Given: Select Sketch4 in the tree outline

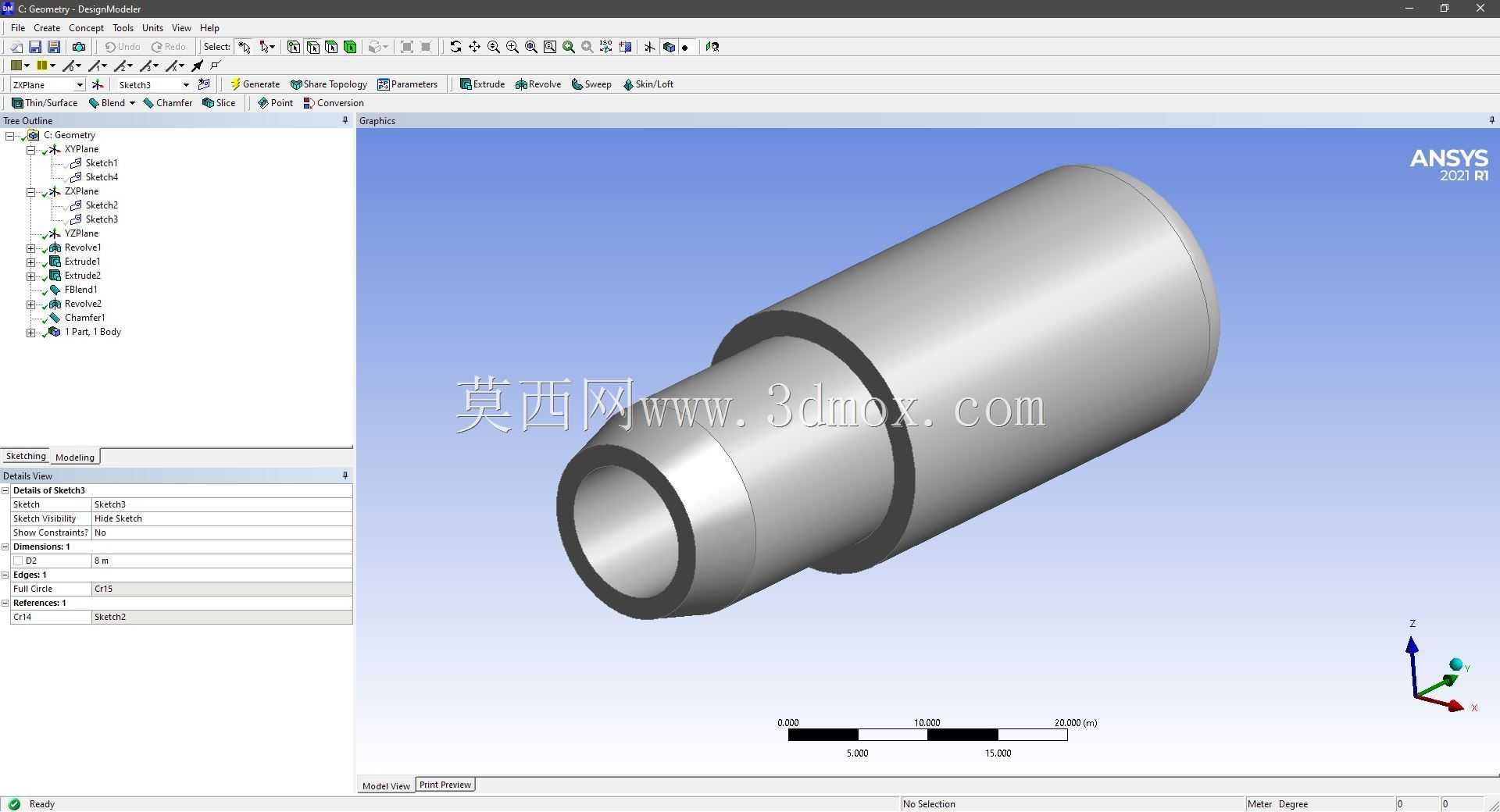Looking at the screenshot, I should [102, 177].
